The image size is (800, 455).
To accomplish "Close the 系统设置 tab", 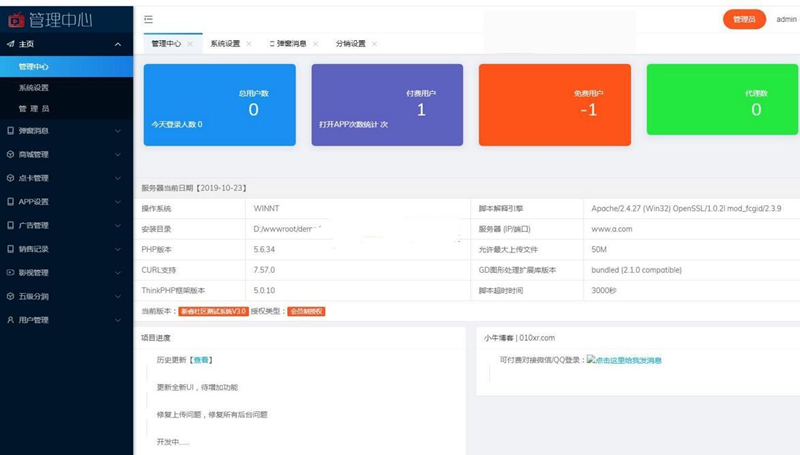I will [x=250, y=44].
